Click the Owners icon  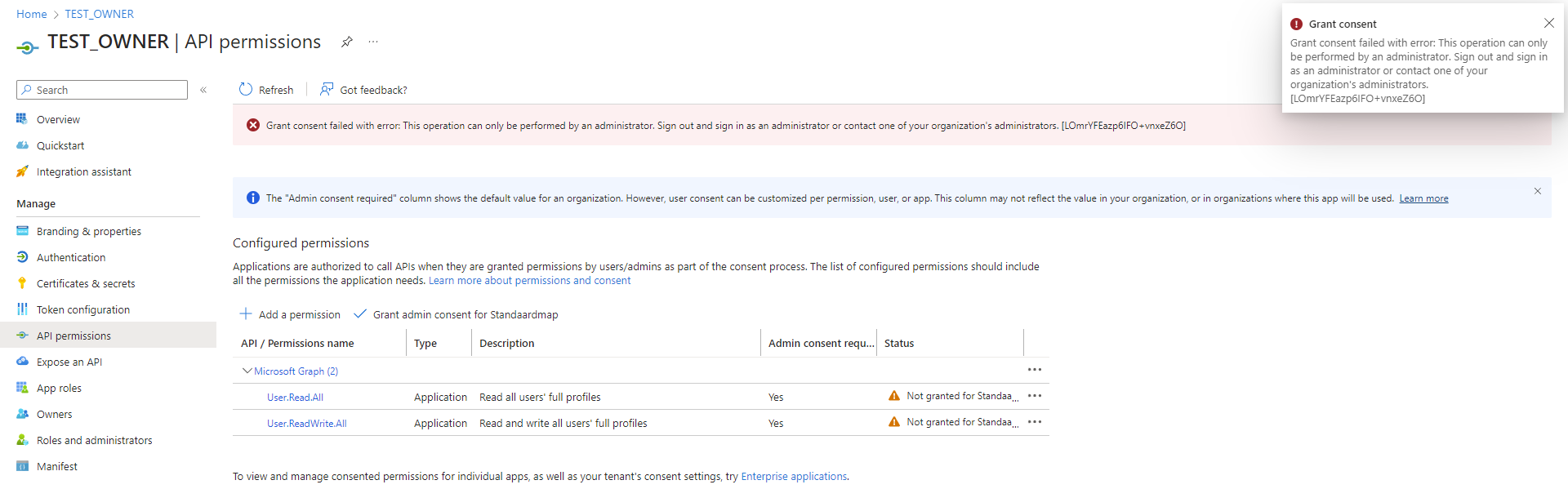click(22, 414)
